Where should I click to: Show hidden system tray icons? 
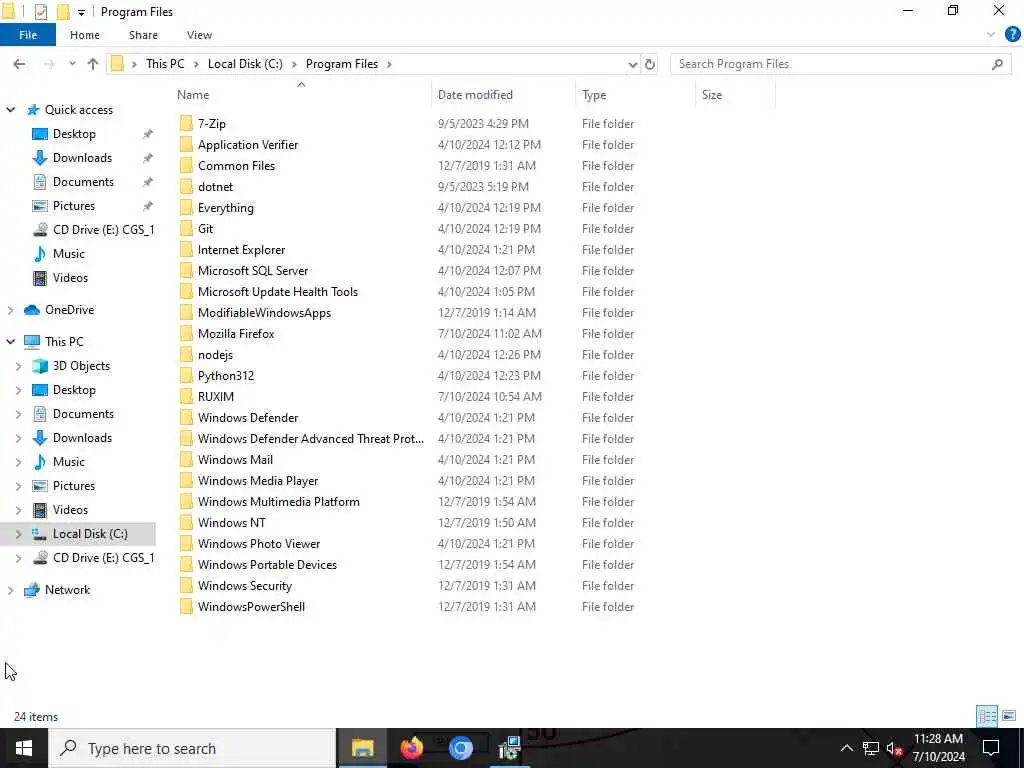click(x=846, y=748)
